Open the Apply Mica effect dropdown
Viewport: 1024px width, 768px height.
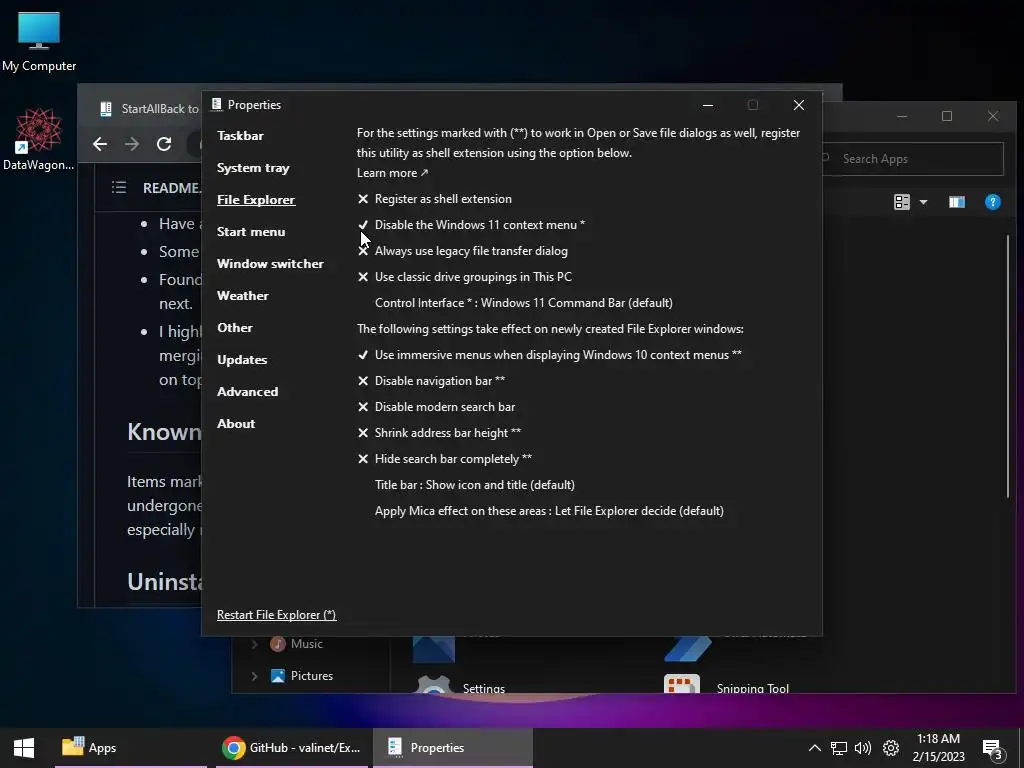(549, 511)
